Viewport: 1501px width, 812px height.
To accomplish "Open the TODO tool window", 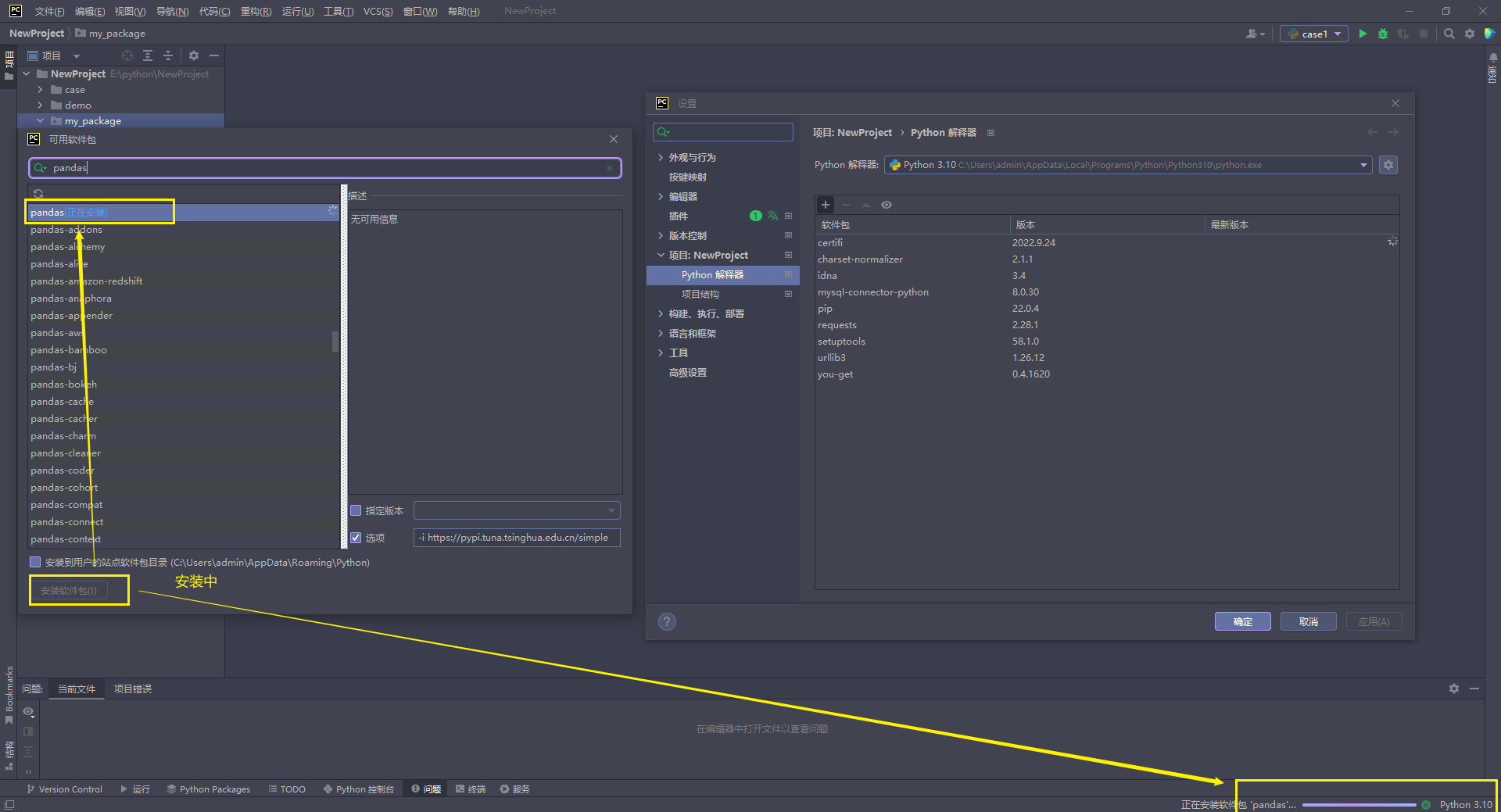I will pyautogui.click(x=287, y=789).
